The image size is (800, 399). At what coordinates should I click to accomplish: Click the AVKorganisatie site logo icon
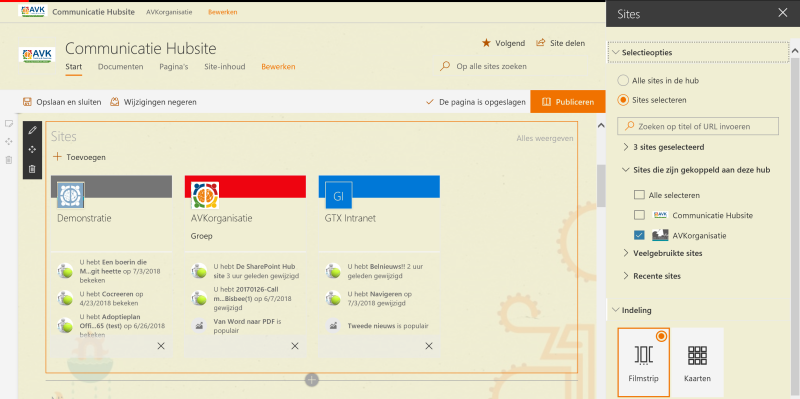click(x=205, y=195)
